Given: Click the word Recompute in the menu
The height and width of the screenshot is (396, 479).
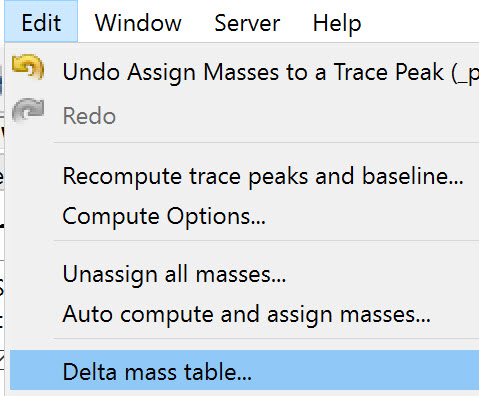Looking at the screenshot, I should [122, 176].
